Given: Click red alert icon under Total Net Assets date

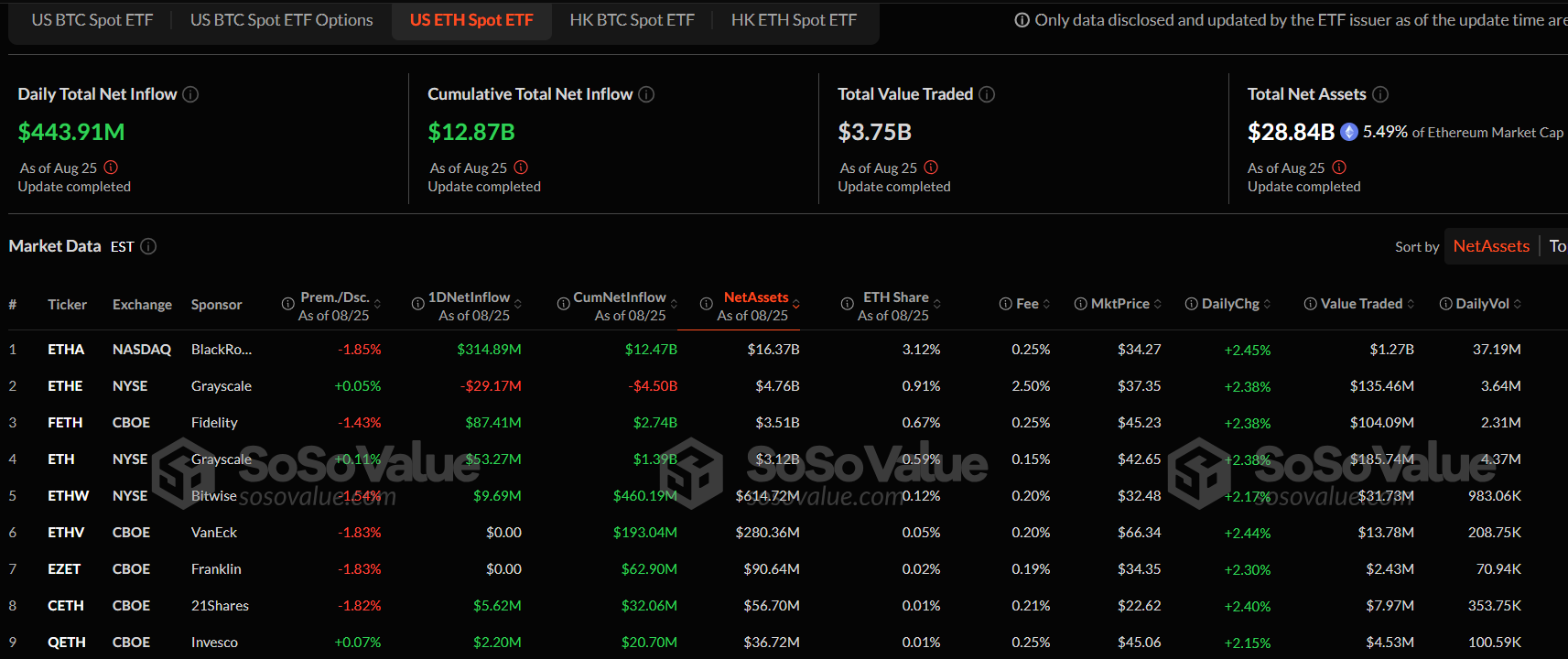Looking at the screenshot, I should [x=1339, y=167].
